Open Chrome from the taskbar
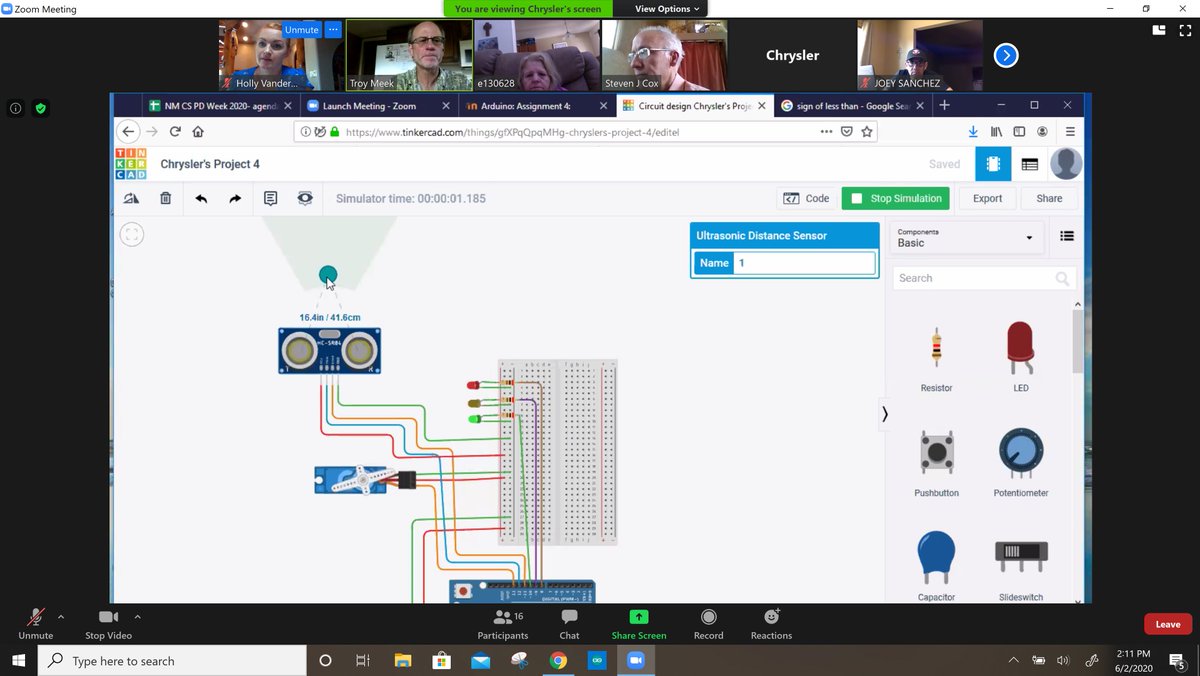This screenshot has width=1200, height=676. 558,661
